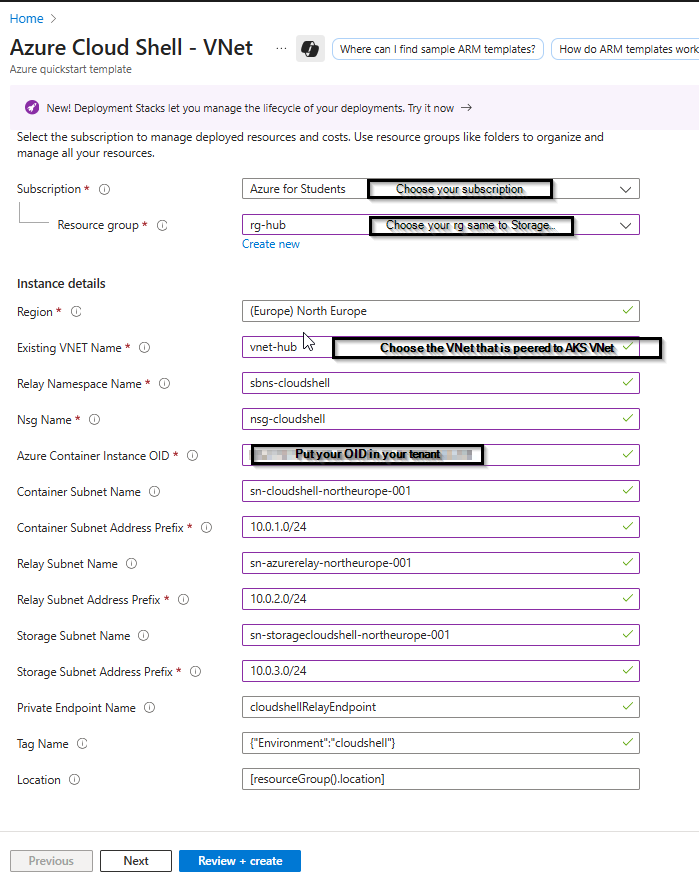Viewport: 699px width, 887px height.
Task: Show info tooltip for Storage Subnet Name
Action: coord(144,635)
